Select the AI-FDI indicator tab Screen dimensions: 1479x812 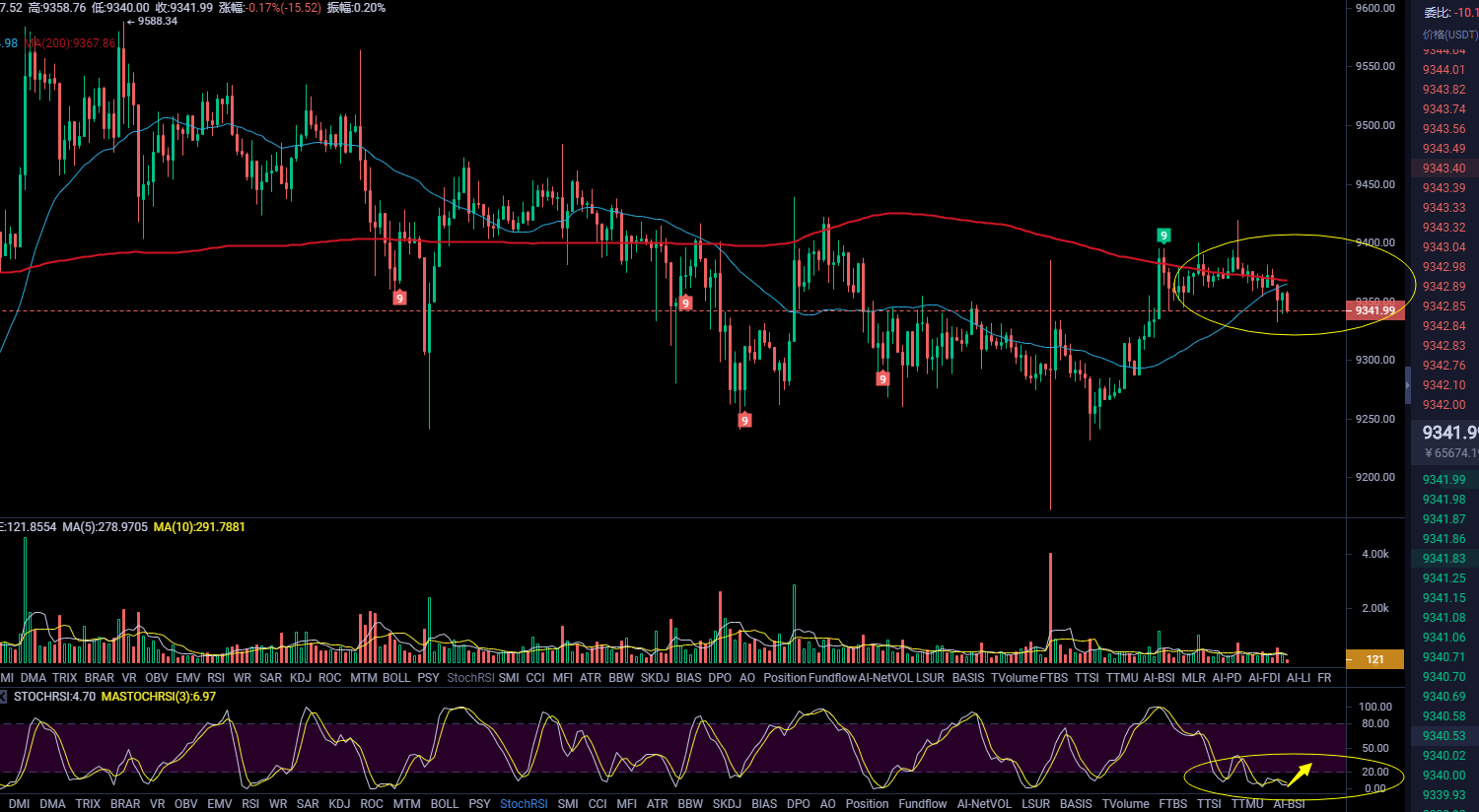[1264, 678]
